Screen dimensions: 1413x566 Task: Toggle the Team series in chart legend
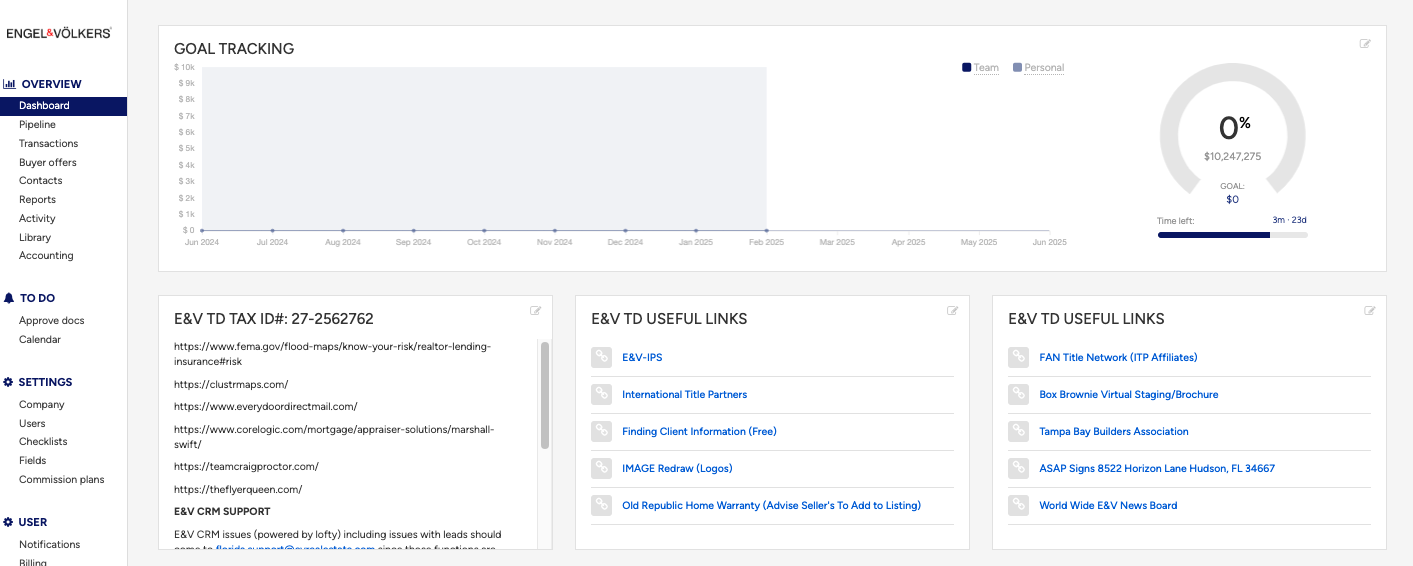[x=980, y=68]
